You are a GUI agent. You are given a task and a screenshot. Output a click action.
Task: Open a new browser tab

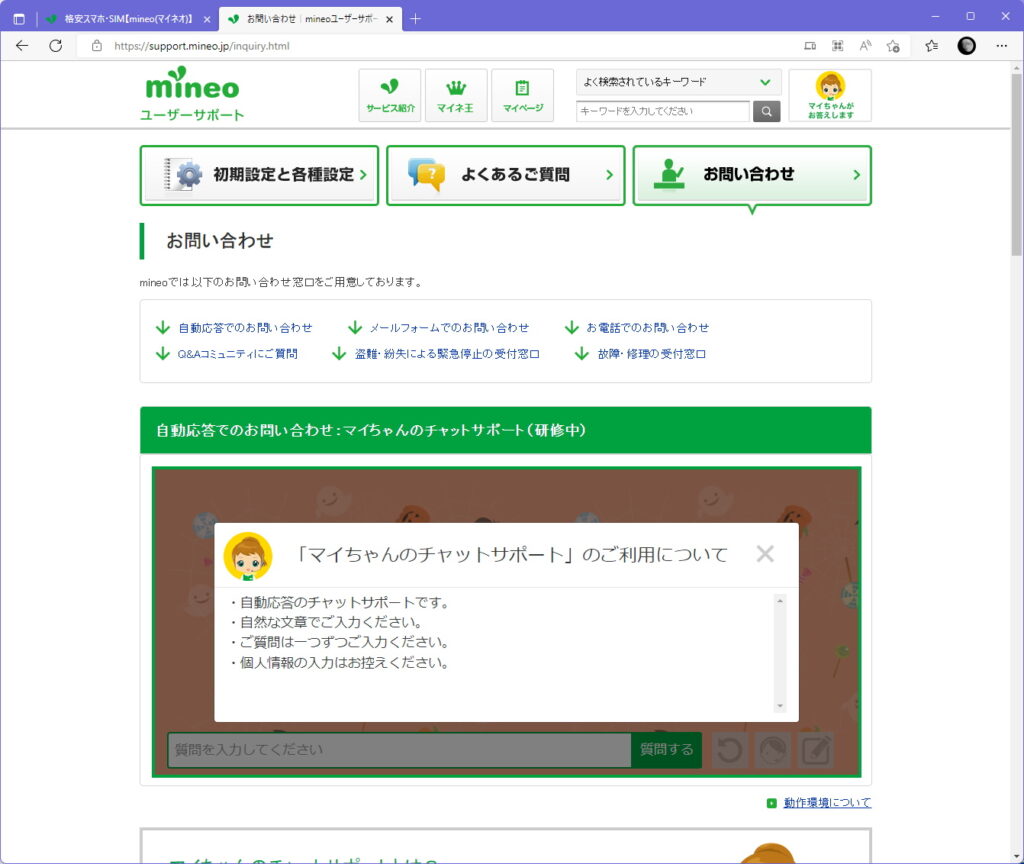tap(415, 19)
